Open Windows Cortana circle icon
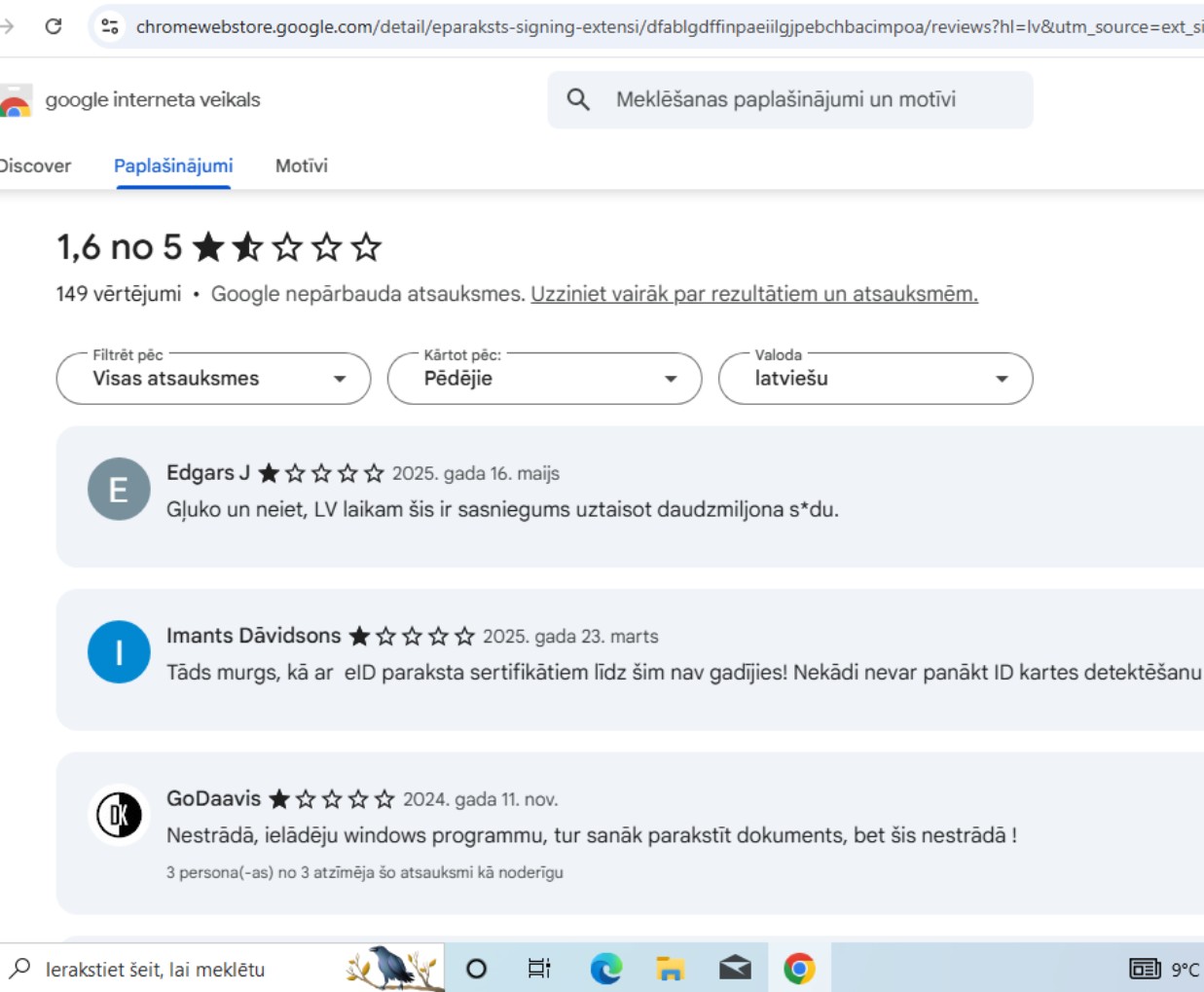Image resolution: width=1204 pixels, height=992 pixels. (x=476, y=969)
